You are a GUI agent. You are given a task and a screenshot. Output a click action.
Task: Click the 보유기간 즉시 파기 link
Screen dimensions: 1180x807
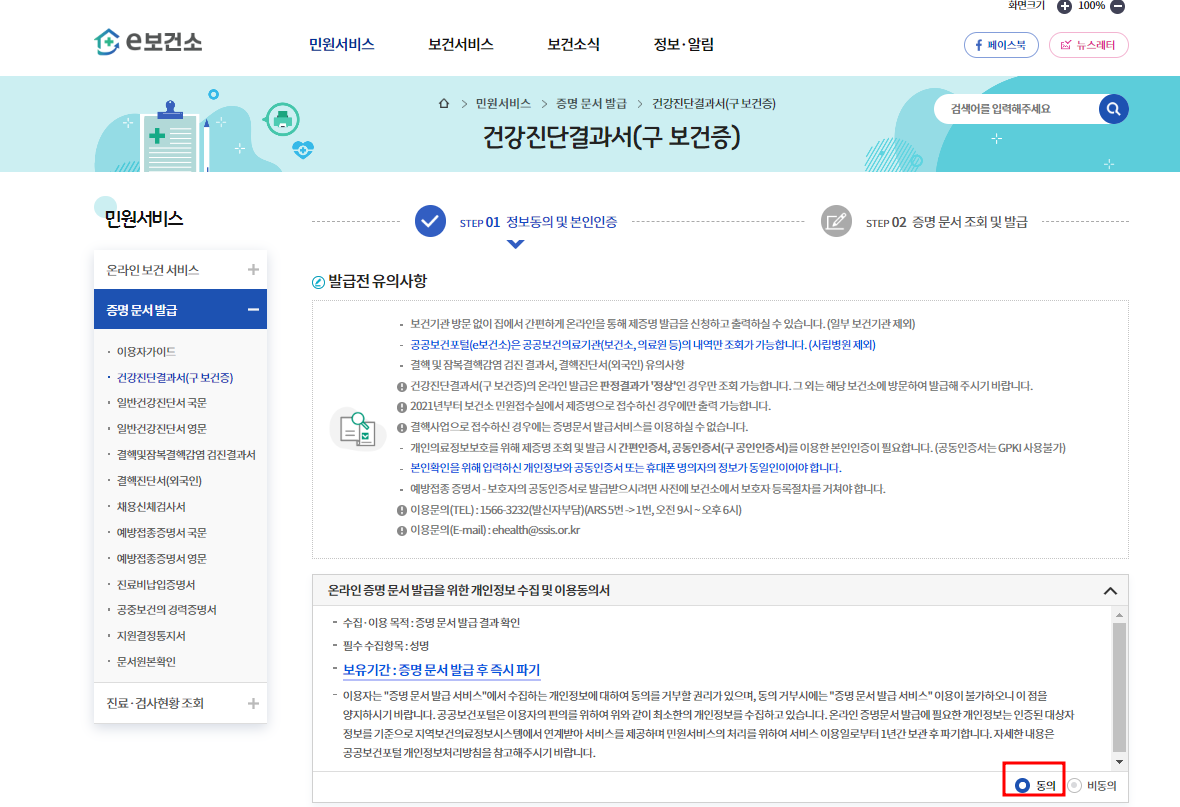tap(440, 668)
